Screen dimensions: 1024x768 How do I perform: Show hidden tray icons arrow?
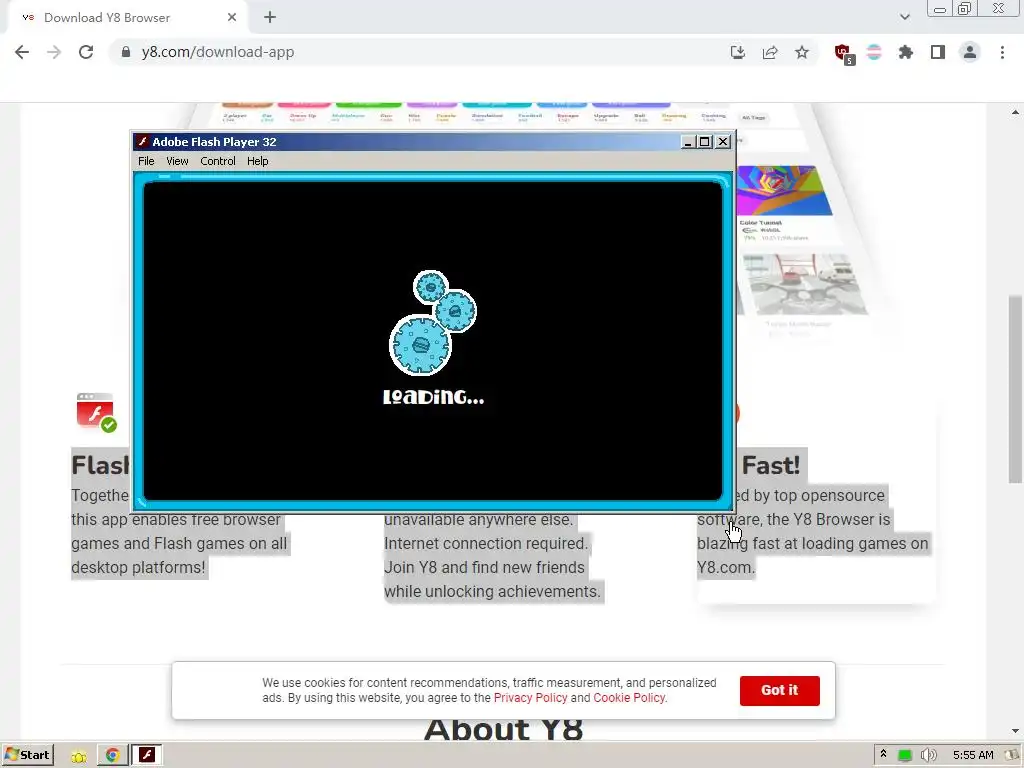[883, 754]
